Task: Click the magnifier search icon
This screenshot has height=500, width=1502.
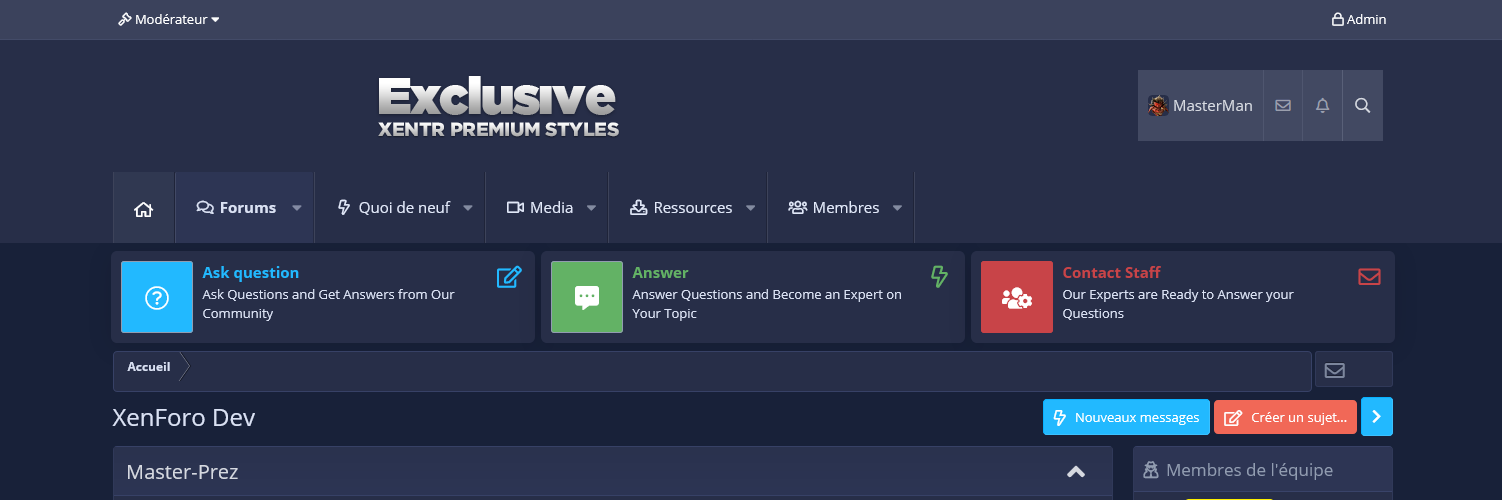Action: pos(1362,105)
